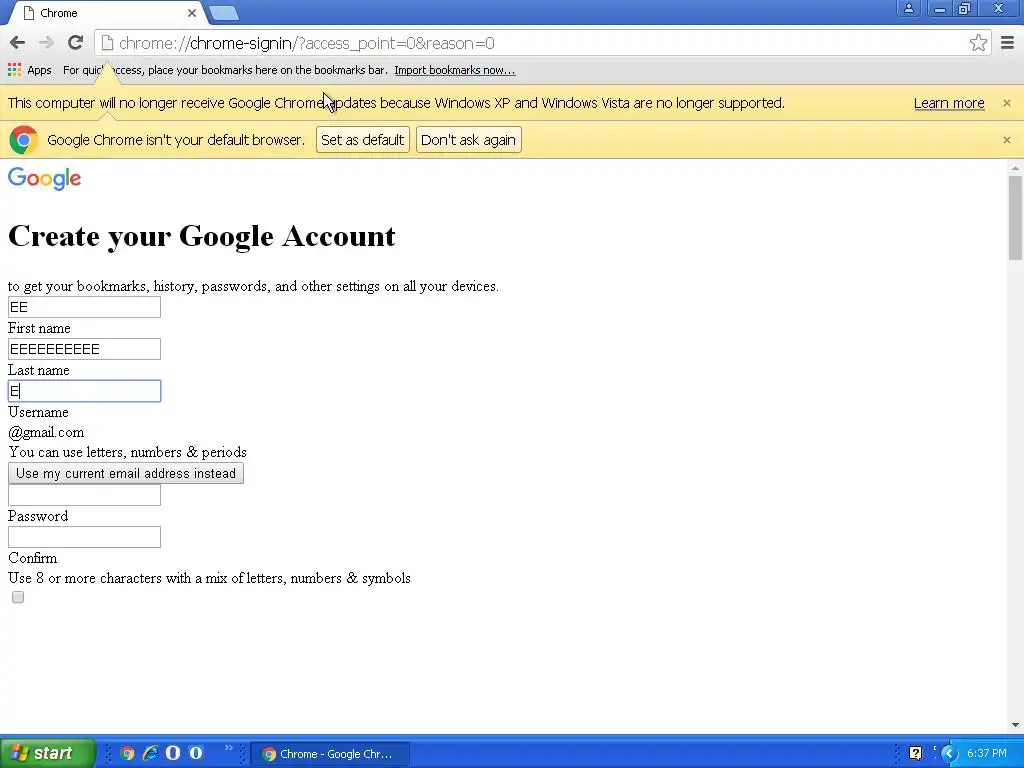Click the vertical scrollbar thumb
The height and width of the screenshot is (768, 1024).
(x=1015, y=218)
